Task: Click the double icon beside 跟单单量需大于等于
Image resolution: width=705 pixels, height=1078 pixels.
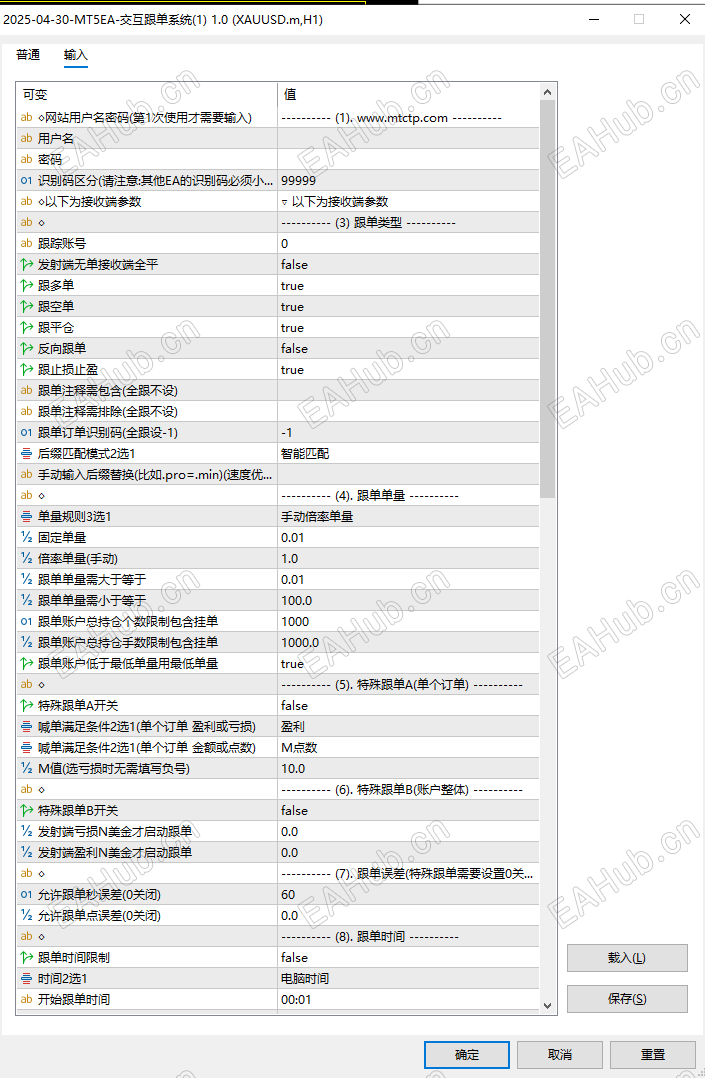Action: click(x=26, y=579)
